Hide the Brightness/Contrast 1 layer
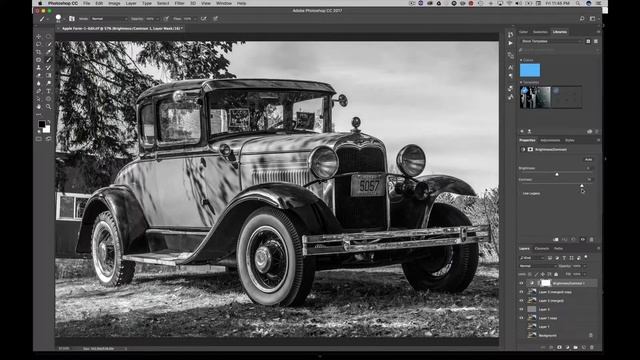This screenshot has height=360, width=640. 521,283
